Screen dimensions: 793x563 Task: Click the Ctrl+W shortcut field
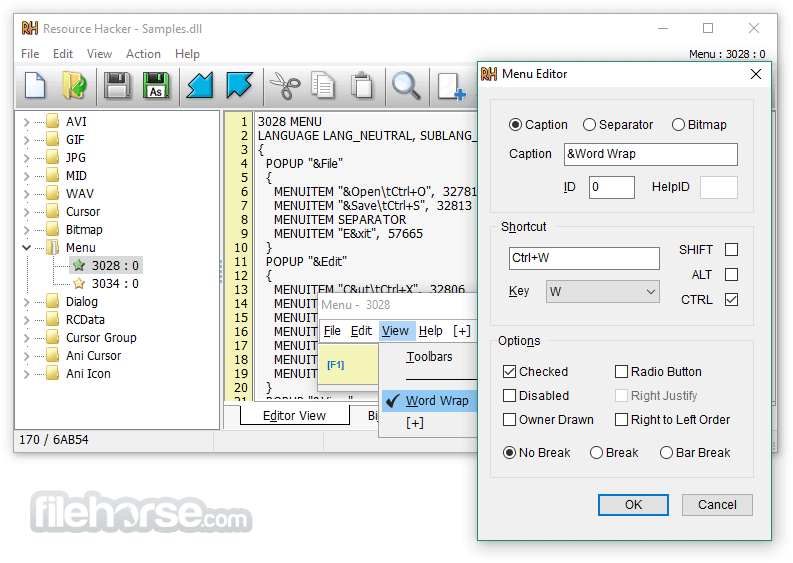(584, 258)
